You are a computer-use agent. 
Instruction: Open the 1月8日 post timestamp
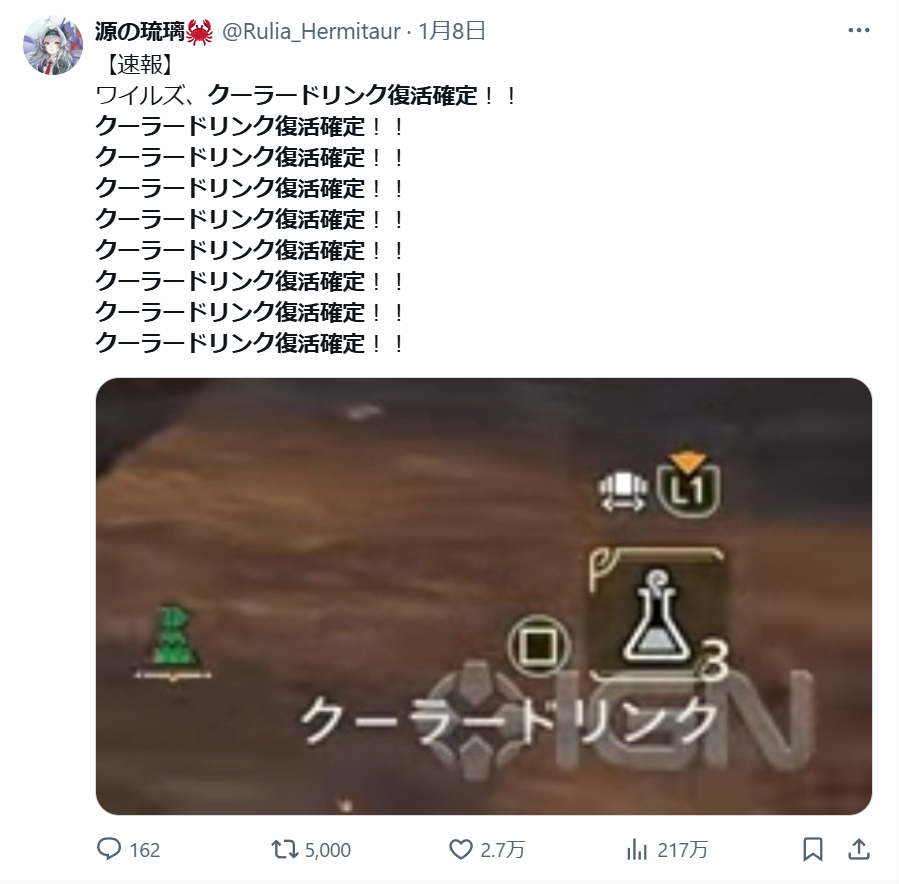click(x=452, y=31)
